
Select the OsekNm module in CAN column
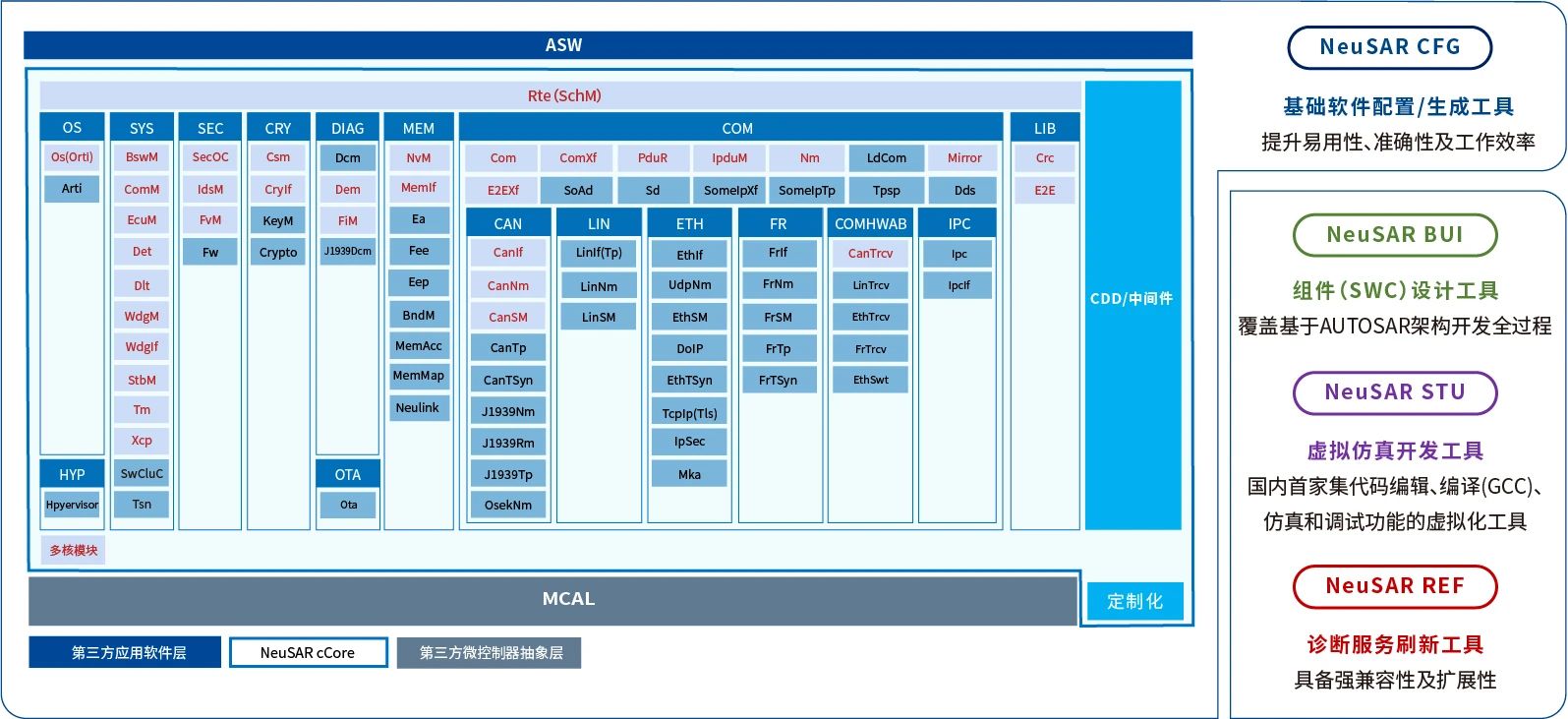508,506
